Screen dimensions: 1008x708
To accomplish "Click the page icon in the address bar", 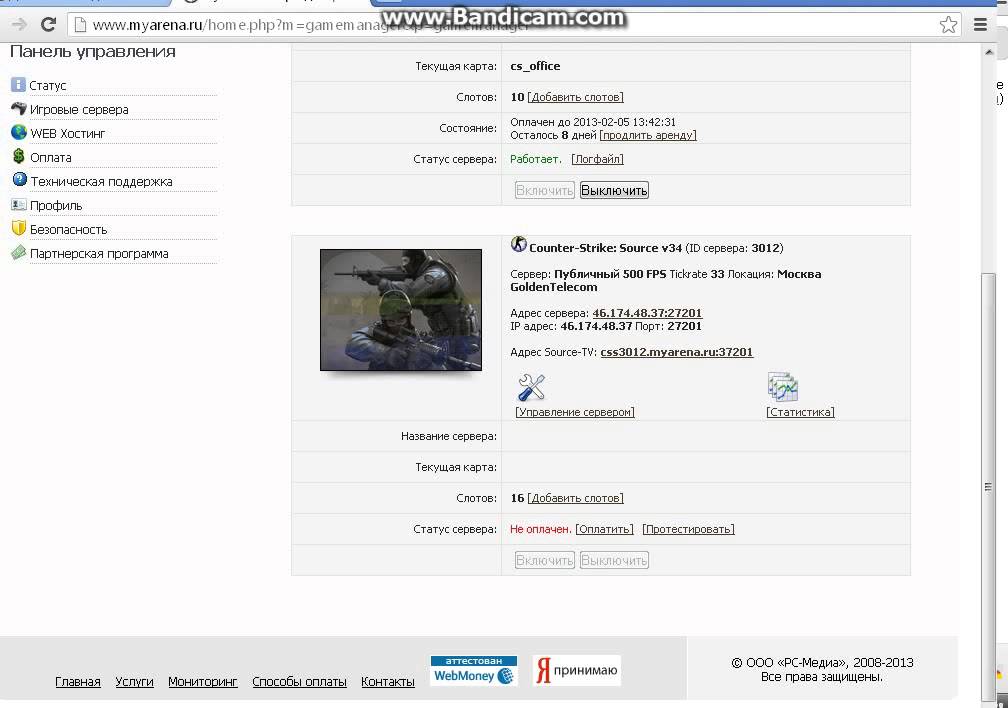I will coord(80,25).
